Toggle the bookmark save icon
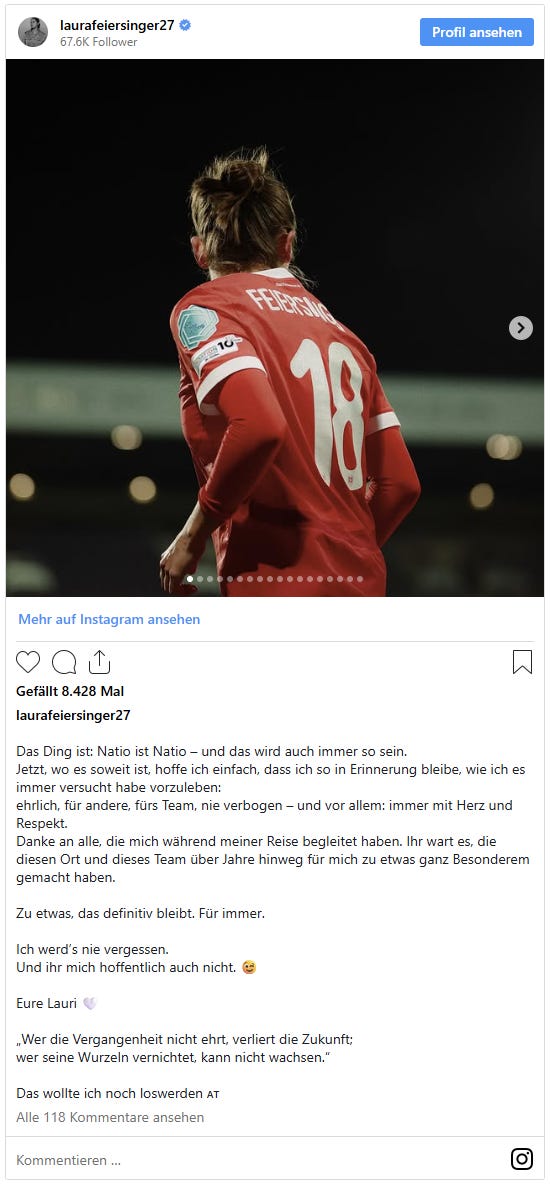This screenshot has width=550, height=1185. 522,662
